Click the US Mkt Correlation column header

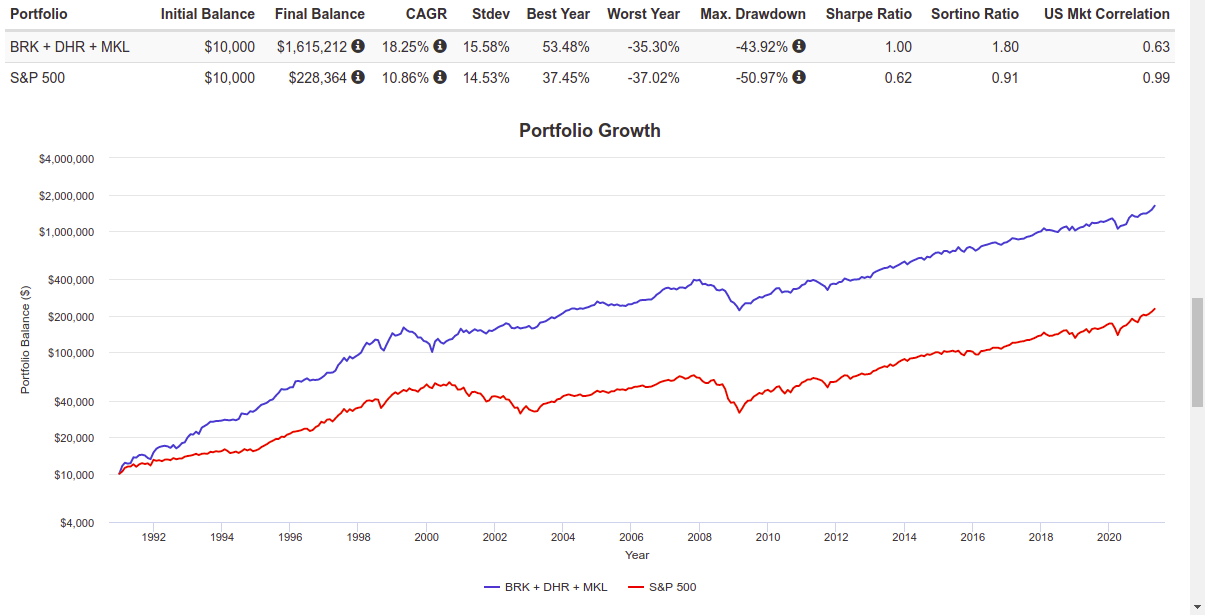[x=1107, y=14]
